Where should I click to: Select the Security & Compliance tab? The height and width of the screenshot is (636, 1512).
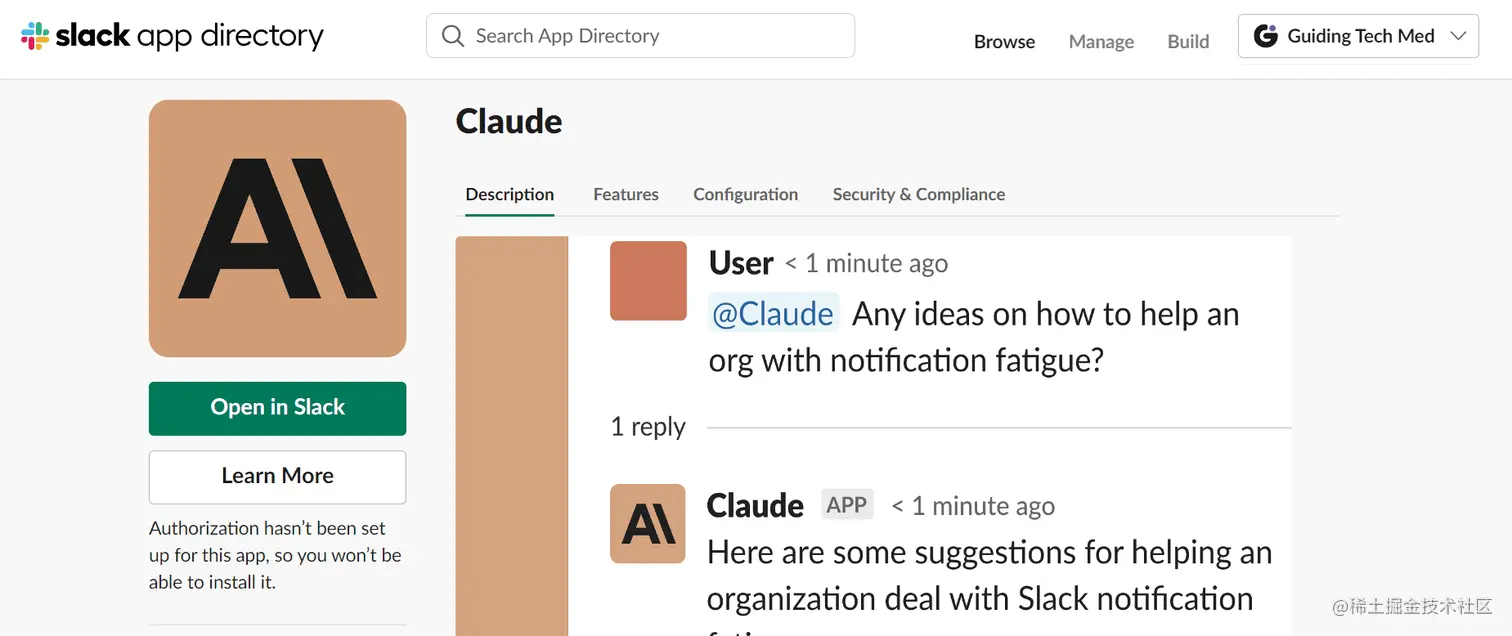pos(919,194)
